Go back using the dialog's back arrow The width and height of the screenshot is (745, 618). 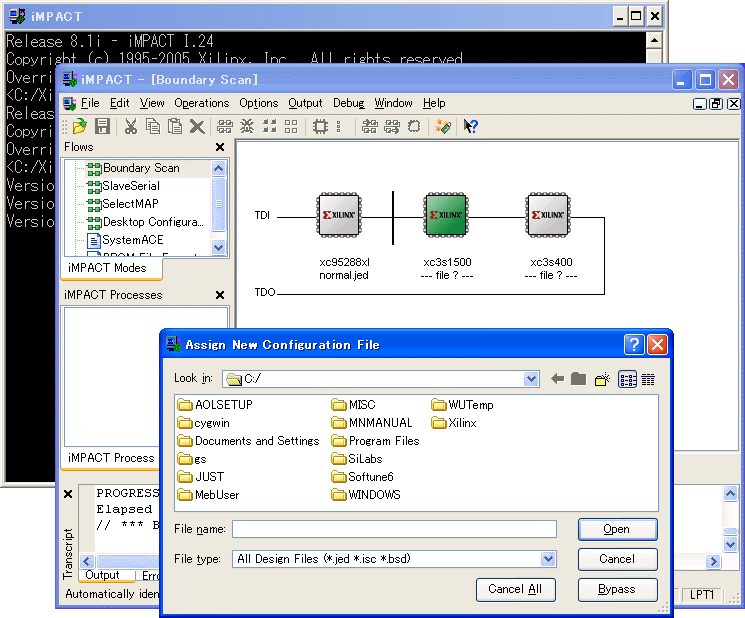558,379
